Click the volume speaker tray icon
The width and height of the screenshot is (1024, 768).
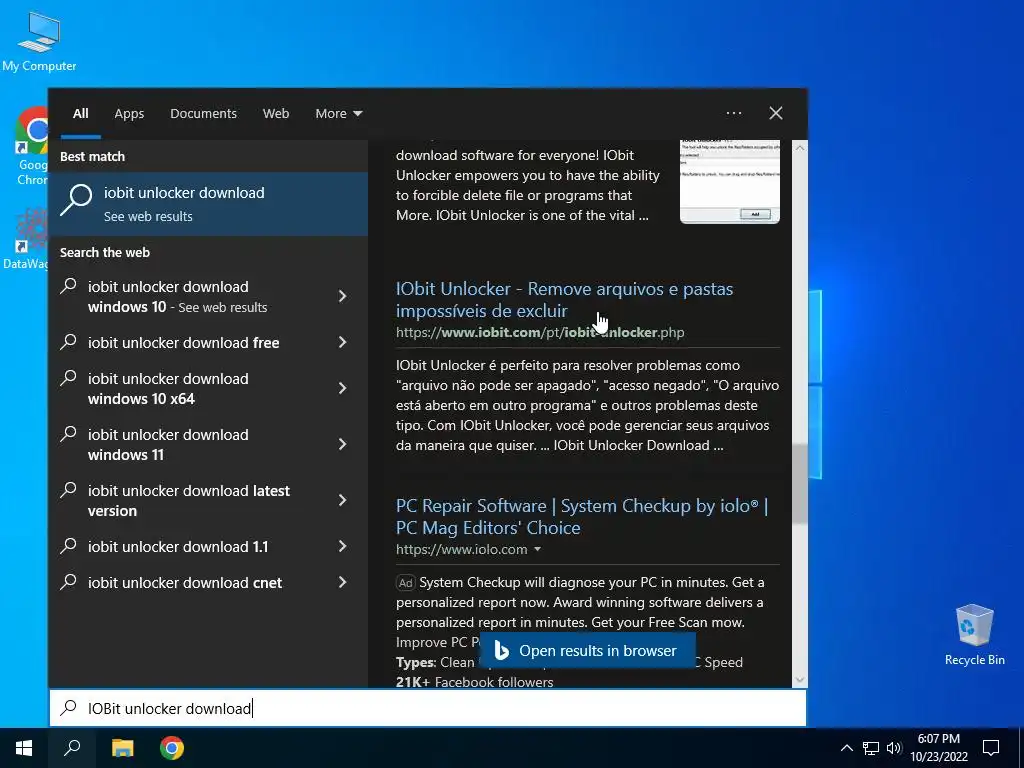(894, 748)
